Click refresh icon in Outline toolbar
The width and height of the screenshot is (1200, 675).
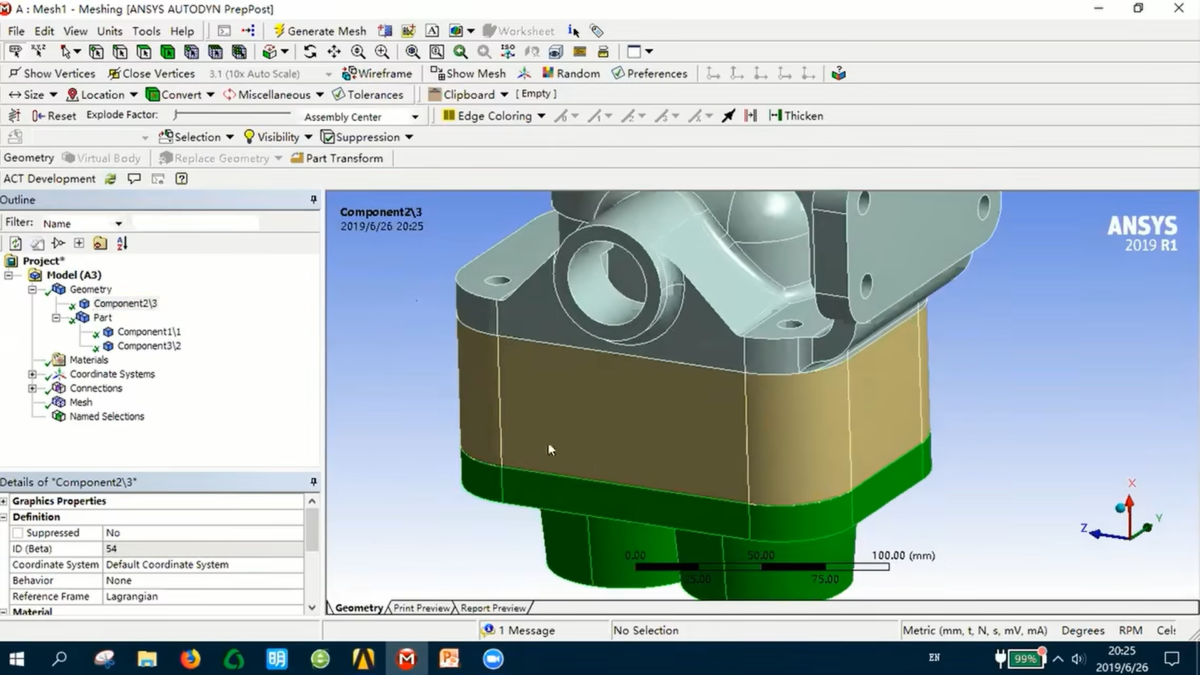pos(15,243)
